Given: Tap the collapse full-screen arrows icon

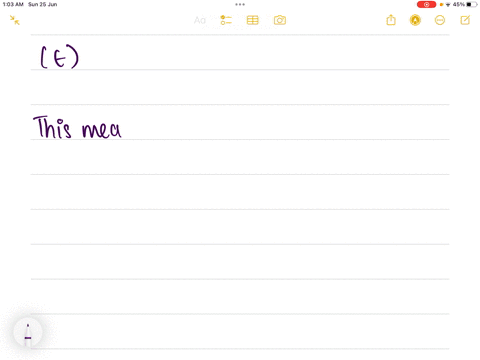Looking at the screenshot, I should [15, 20].
